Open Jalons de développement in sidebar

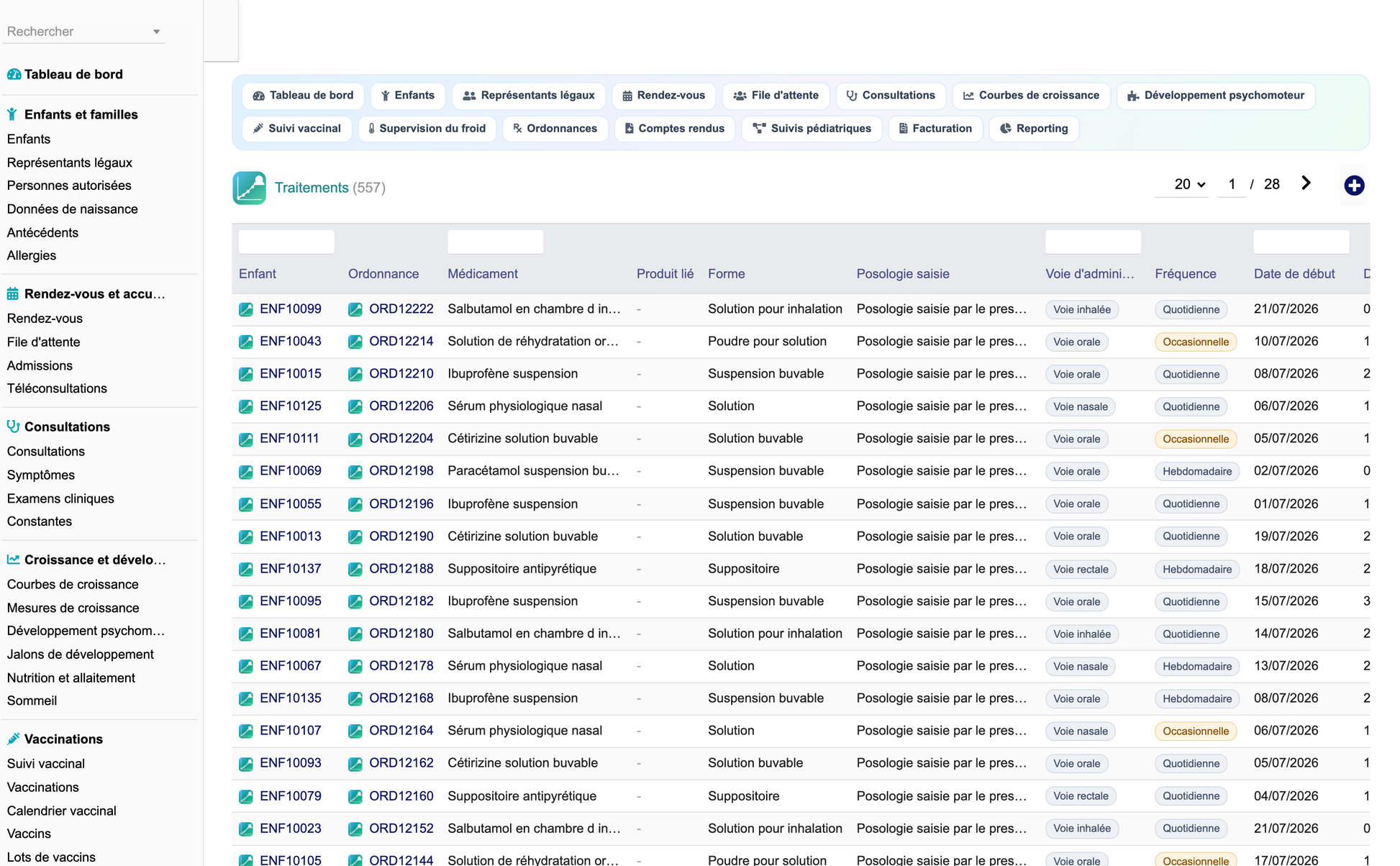[x=81, y=655]
